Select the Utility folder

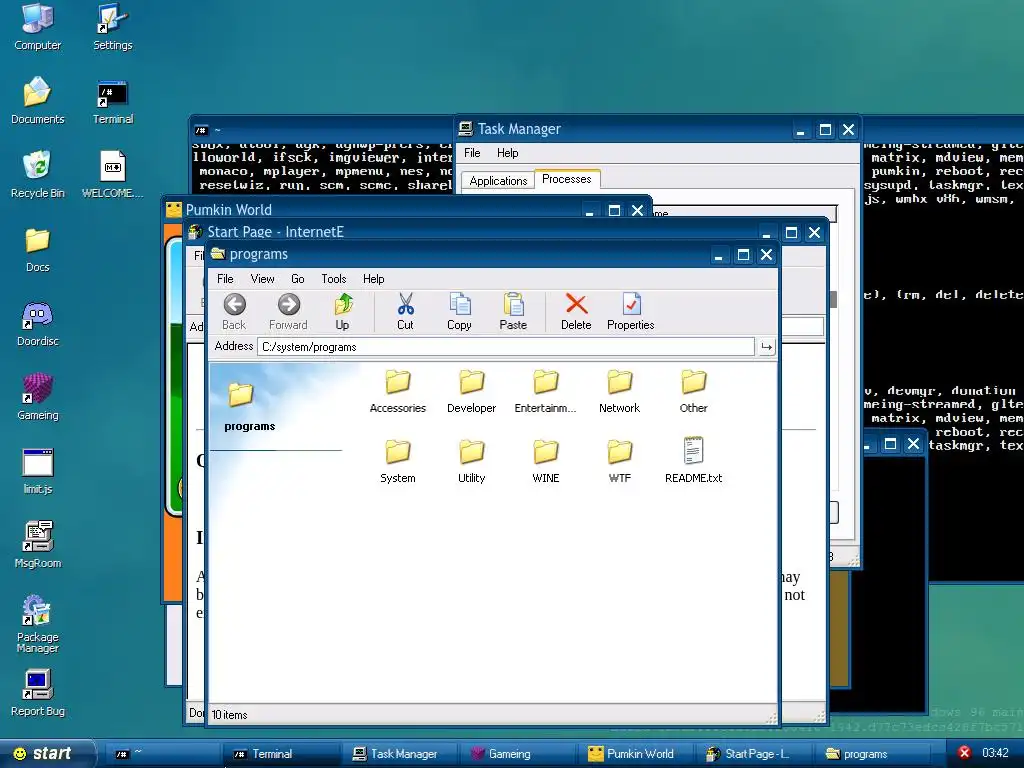[x=472, y=461]
